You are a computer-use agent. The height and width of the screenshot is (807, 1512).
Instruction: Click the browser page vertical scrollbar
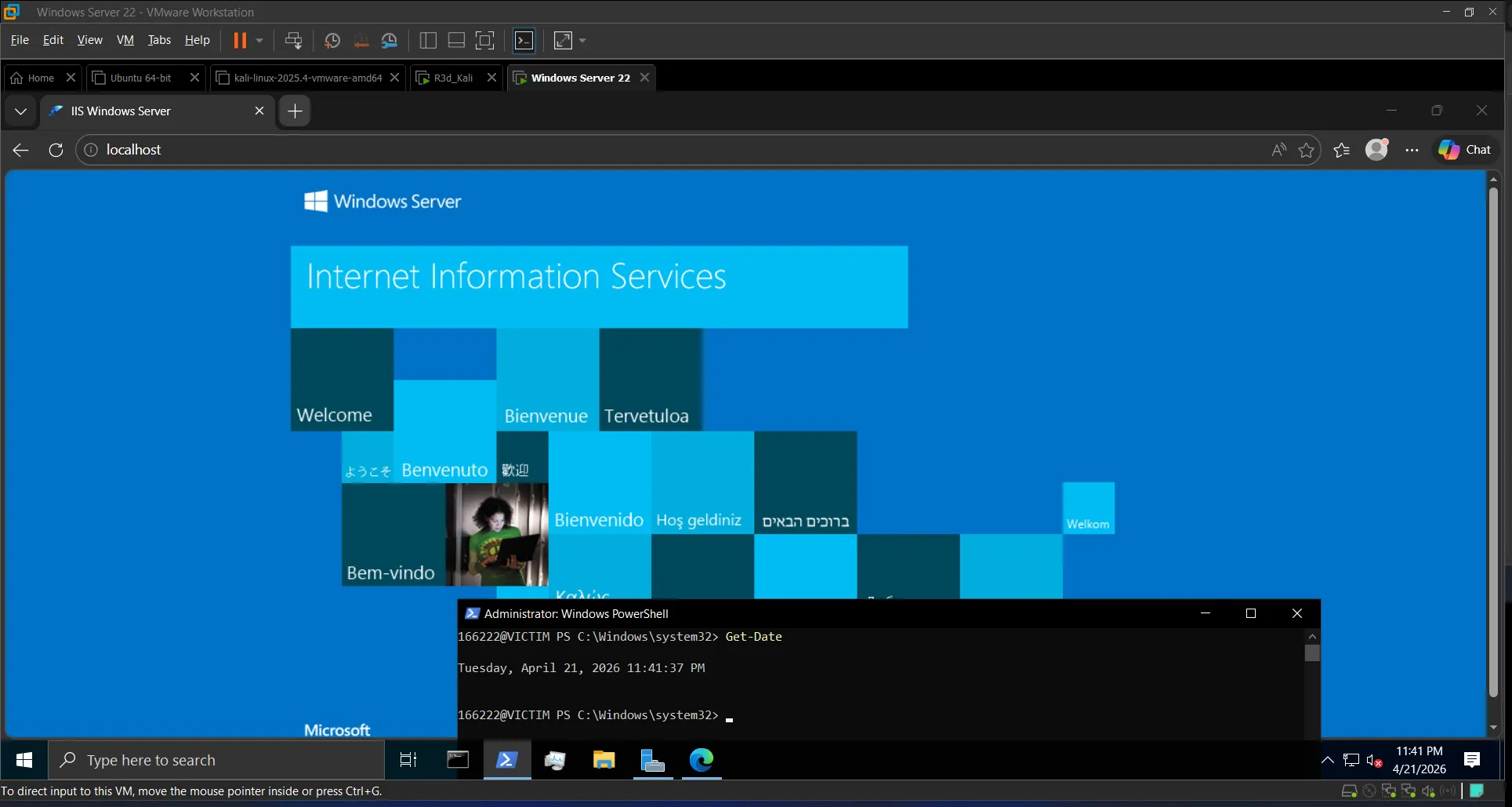[1493, 442]
